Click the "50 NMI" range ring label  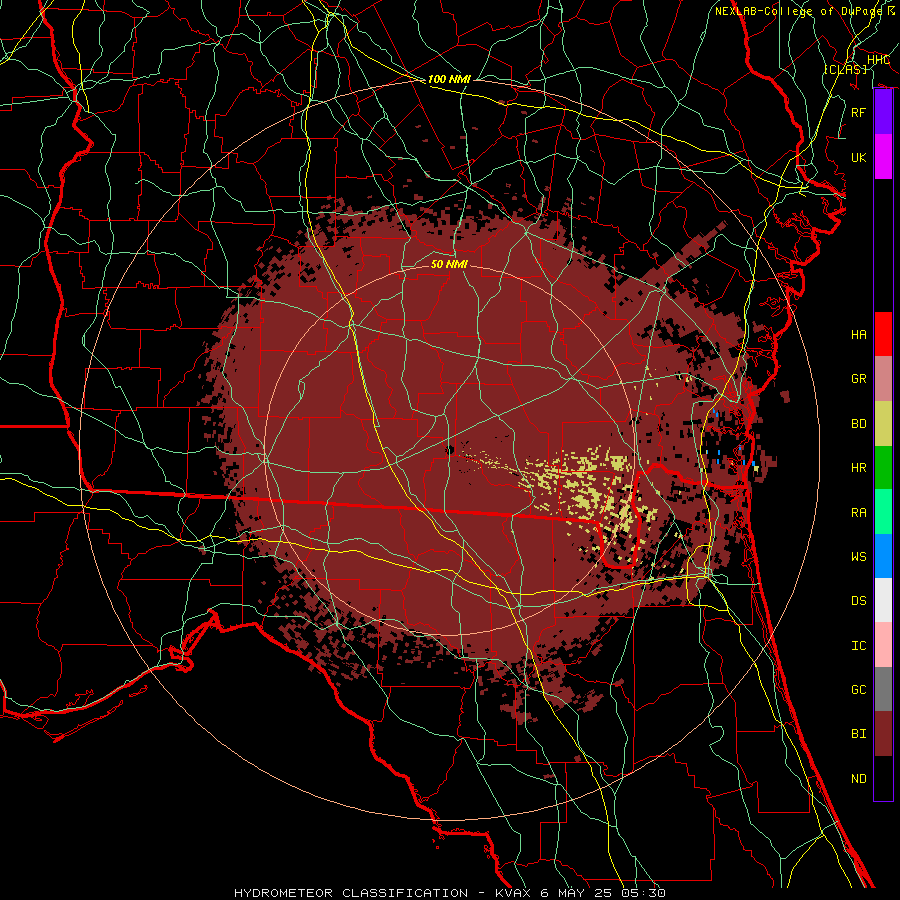[x=449, y=264]
